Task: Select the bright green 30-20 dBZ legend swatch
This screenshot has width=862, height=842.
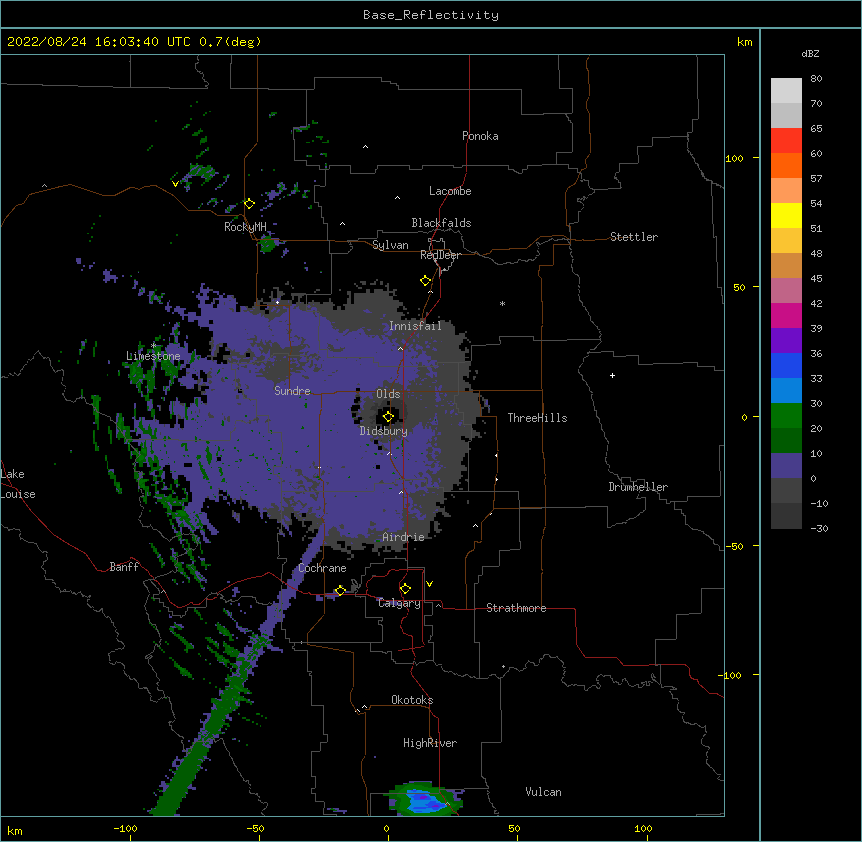Action: [x=786, y=416]
